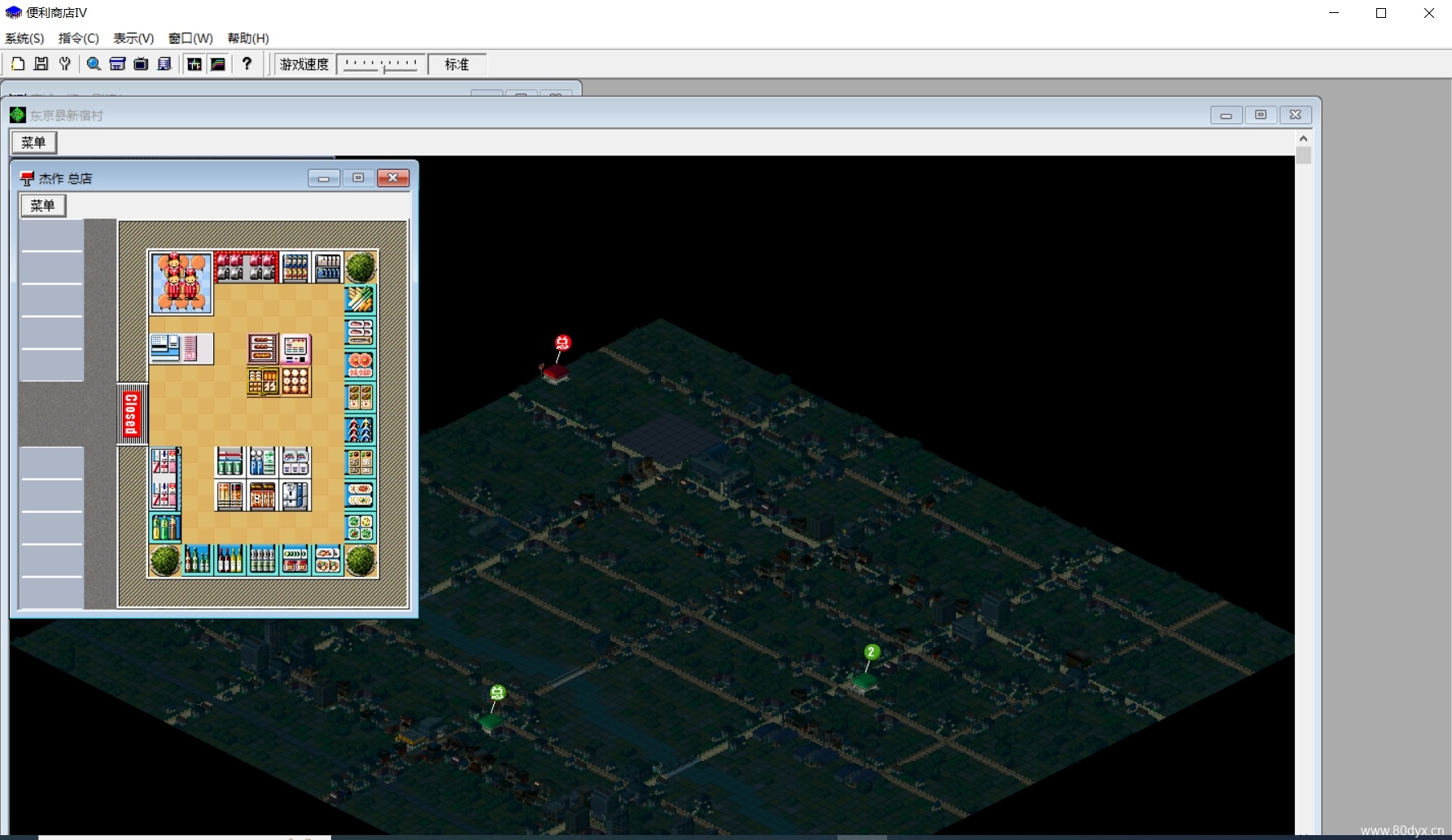
Task: Select the hot dog warmer shelf
Action: pyautogui.click(x=262, y=348)
